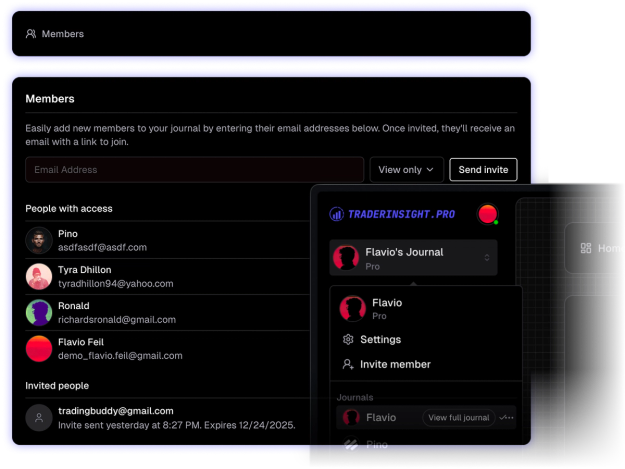Click the Journals section label

355,397
